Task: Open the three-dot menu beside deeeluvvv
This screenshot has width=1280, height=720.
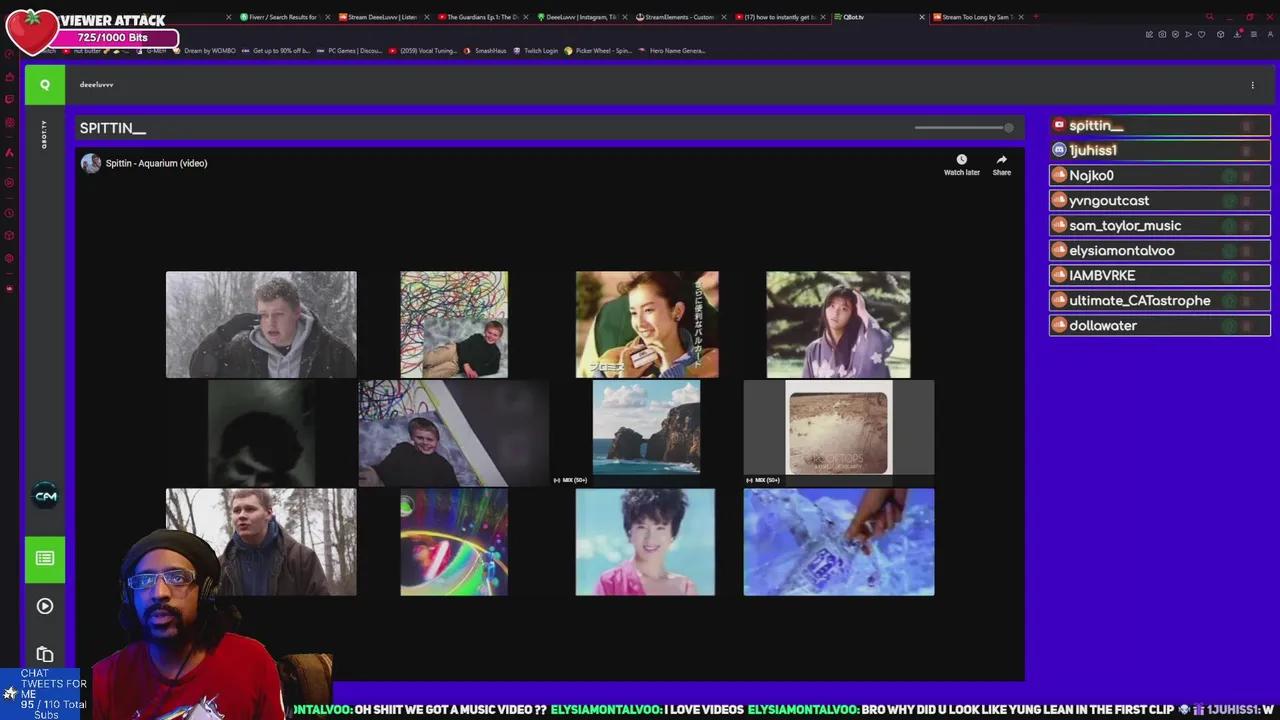Action: [x=1252, y=85]
